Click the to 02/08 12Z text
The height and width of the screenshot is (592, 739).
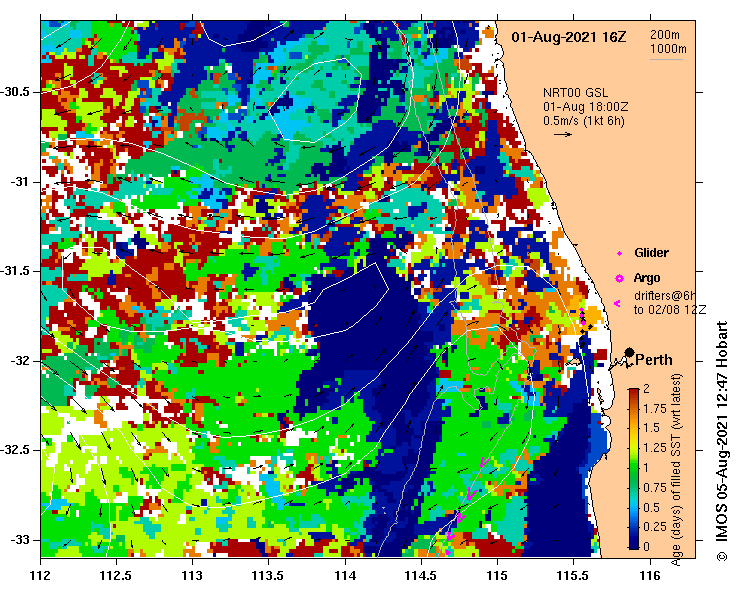coord(670,310)
